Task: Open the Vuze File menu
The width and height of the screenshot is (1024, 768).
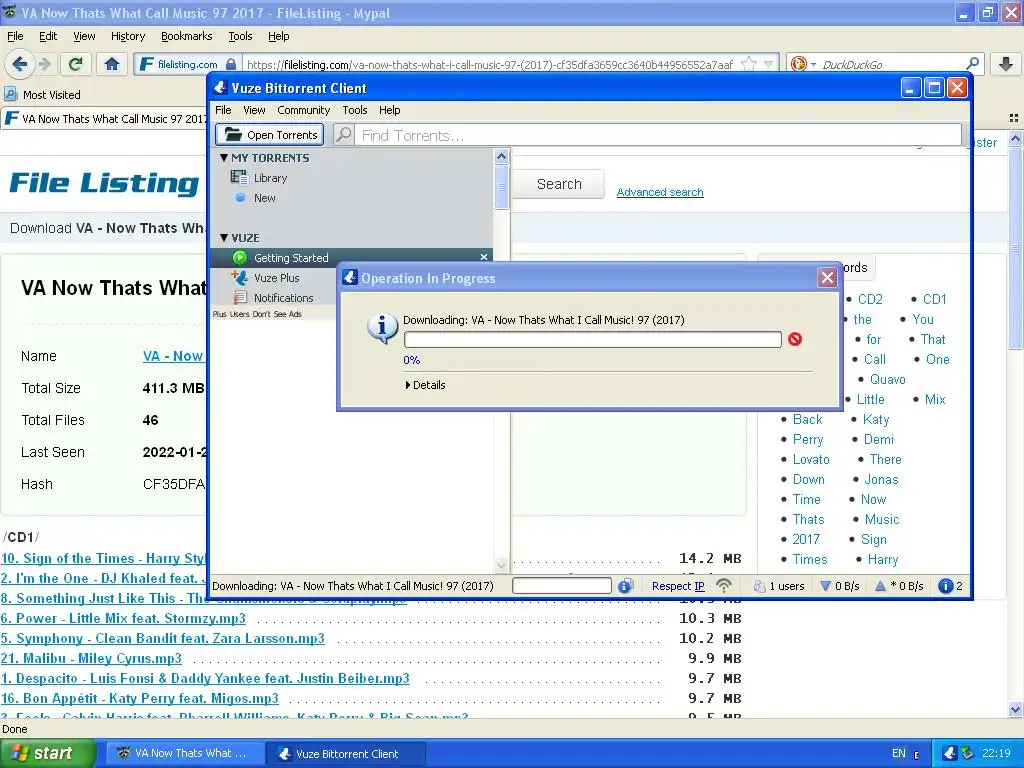Action: point(223,110)
